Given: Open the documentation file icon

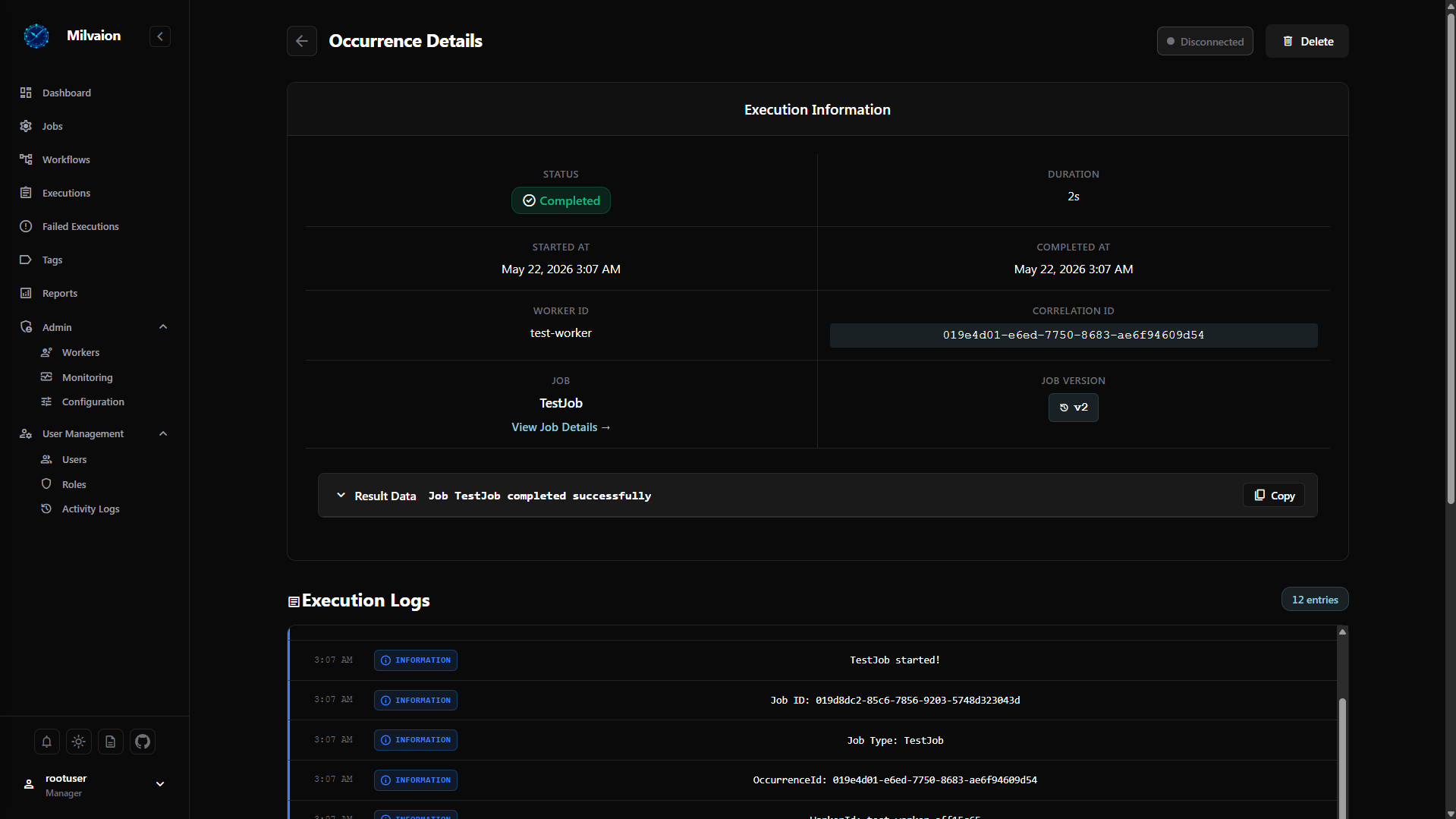Looking at the screenshot, I should pos(111,742).
